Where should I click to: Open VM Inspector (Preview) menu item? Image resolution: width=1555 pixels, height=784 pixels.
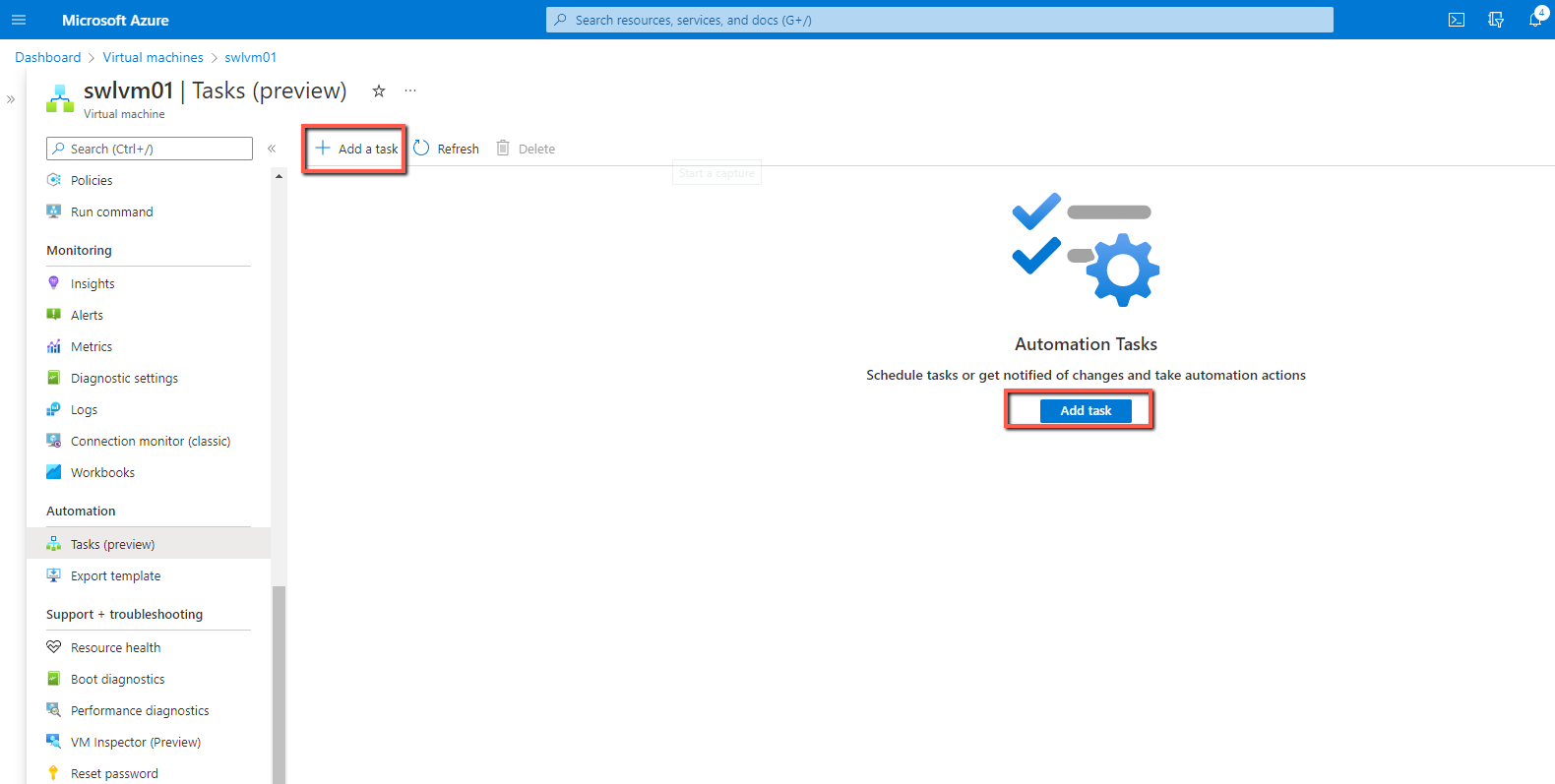click(136, 742)
